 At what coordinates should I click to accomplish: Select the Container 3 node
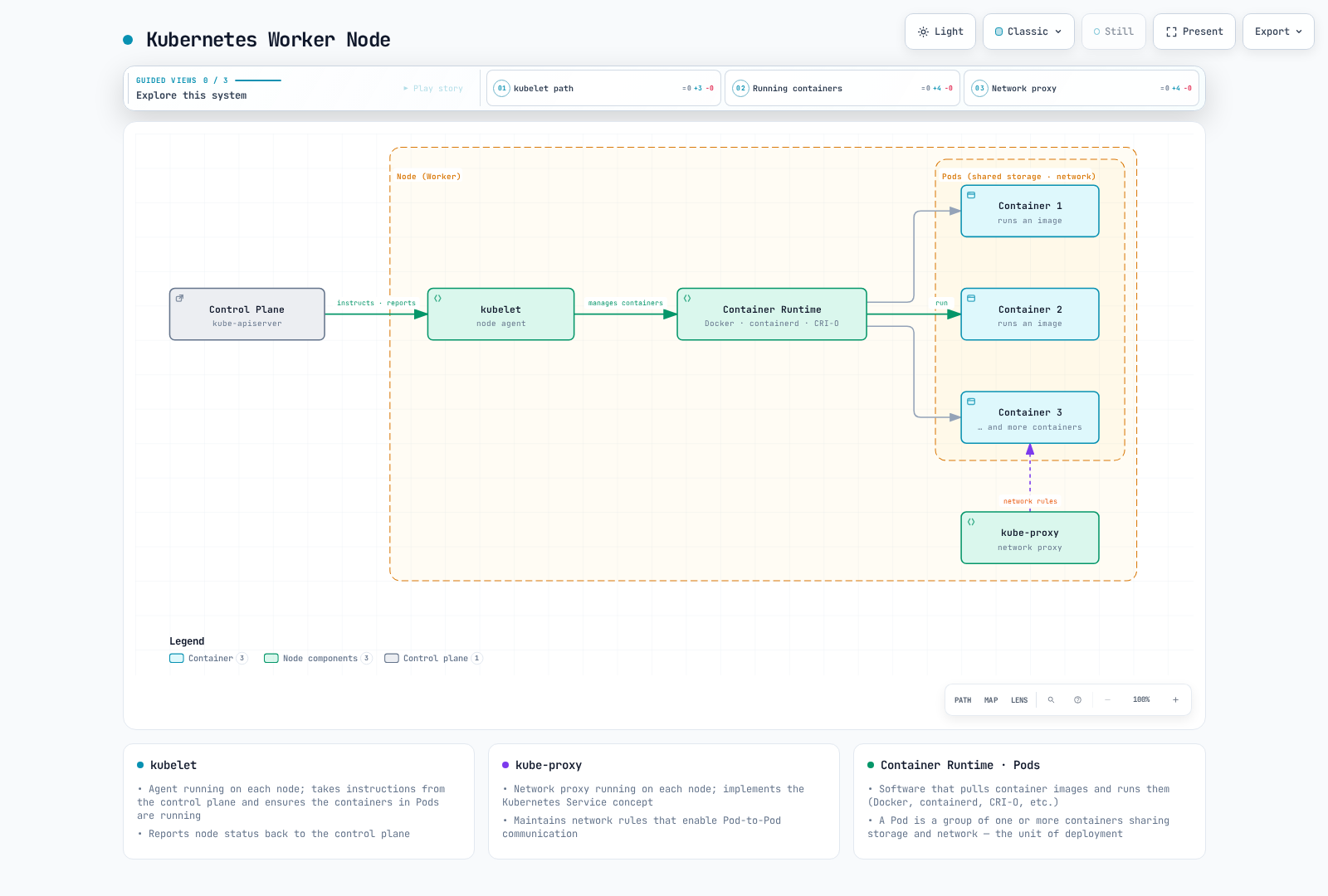(1030, 417)
